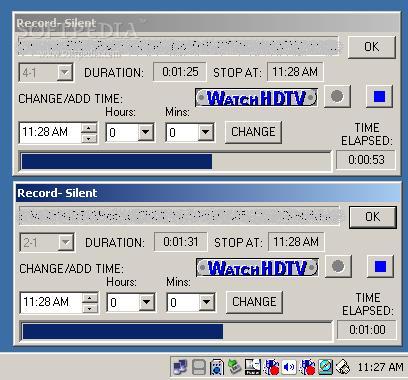Click the blurred file path field, 2-1 window

tap(179, 216)
